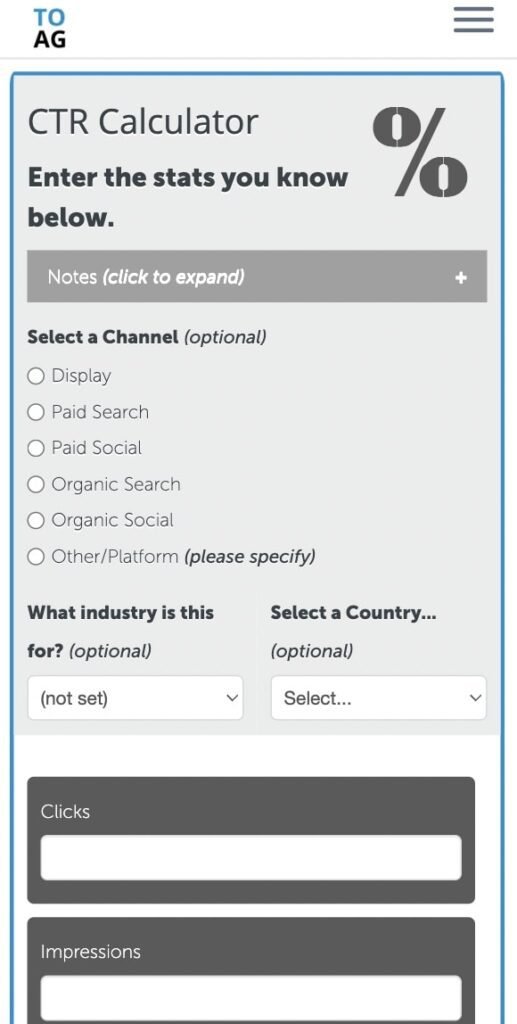The image size is (517, 1024).
Task: Click the Clicks field label
Action: 65,812
